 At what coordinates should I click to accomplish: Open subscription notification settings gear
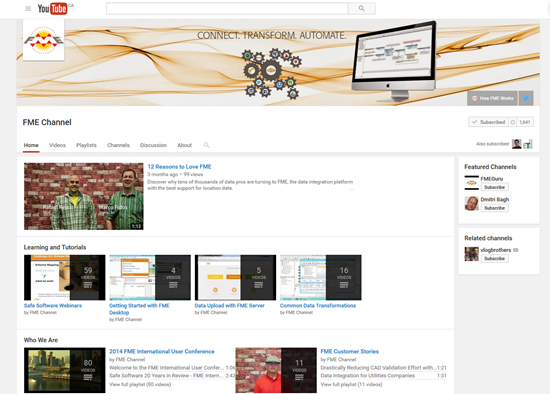pyautogui.click(x=512, y=122)
